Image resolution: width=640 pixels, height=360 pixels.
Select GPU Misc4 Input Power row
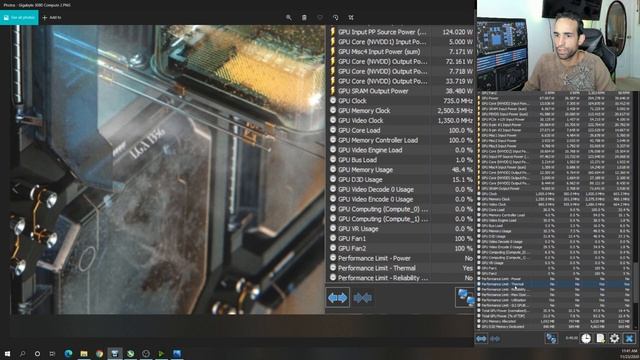click(400, 51)
